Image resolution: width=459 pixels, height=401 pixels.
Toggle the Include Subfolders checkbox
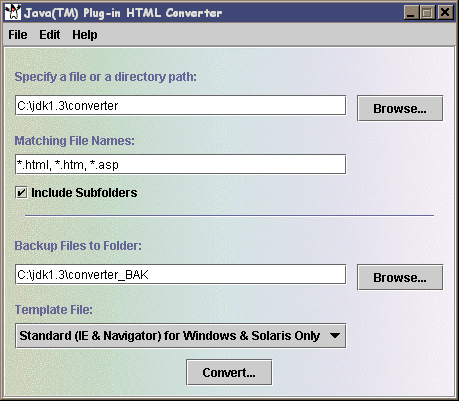click(21, 193)
